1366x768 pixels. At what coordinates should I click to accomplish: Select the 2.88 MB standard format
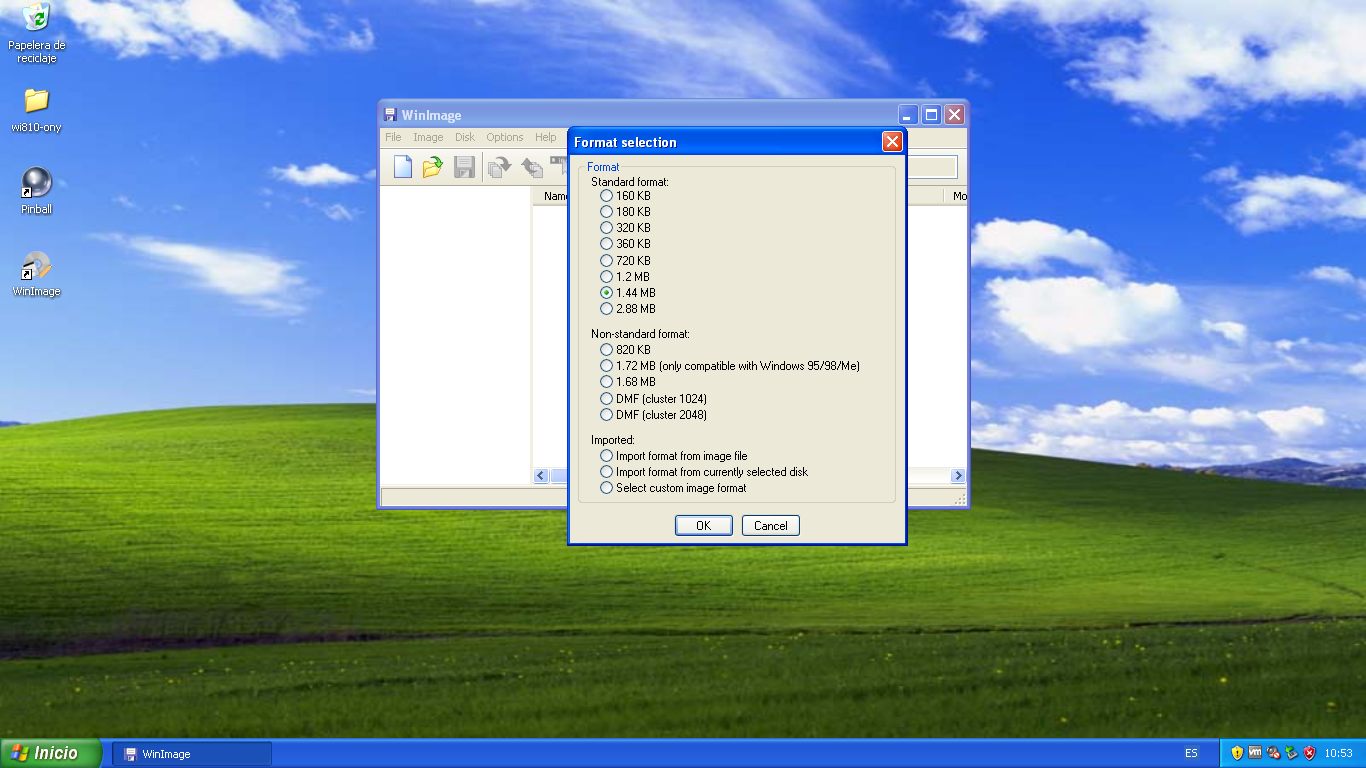coord(607,309)
